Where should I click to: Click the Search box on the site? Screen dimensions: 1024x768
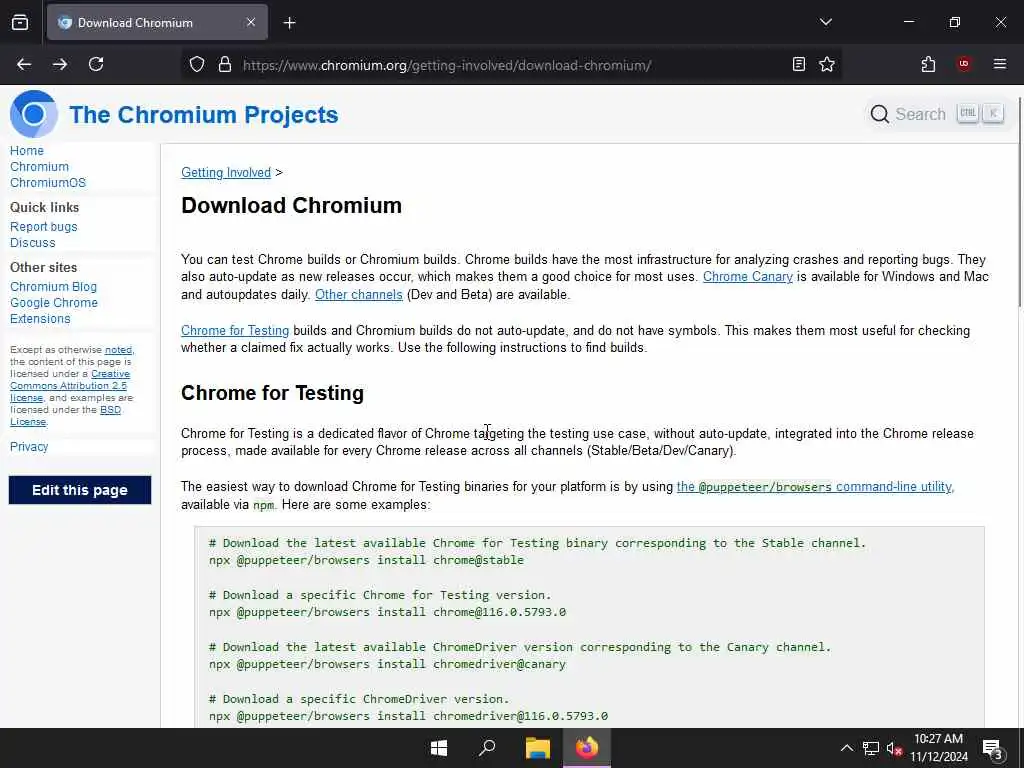point(936,114)
